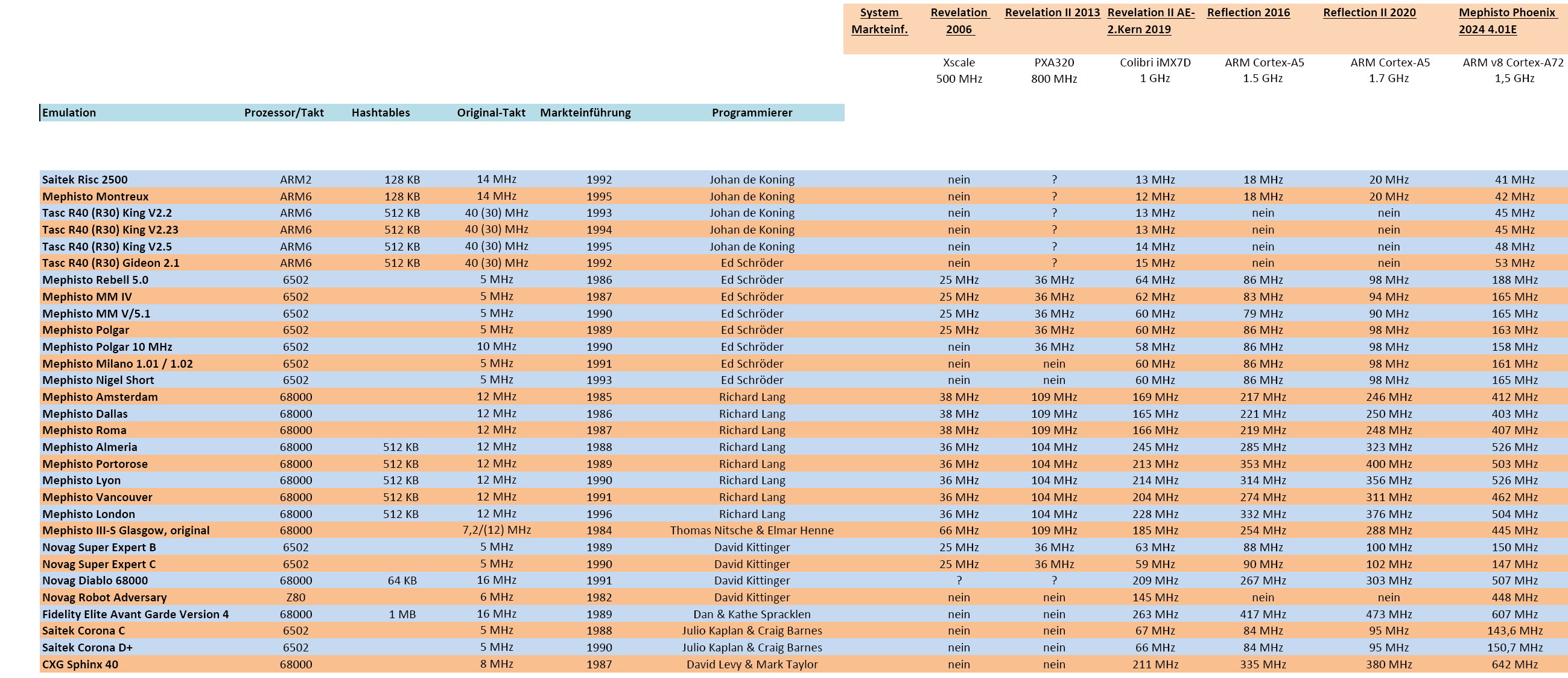Click the Mephisto MM V/5.1 cell

[95, 314]
